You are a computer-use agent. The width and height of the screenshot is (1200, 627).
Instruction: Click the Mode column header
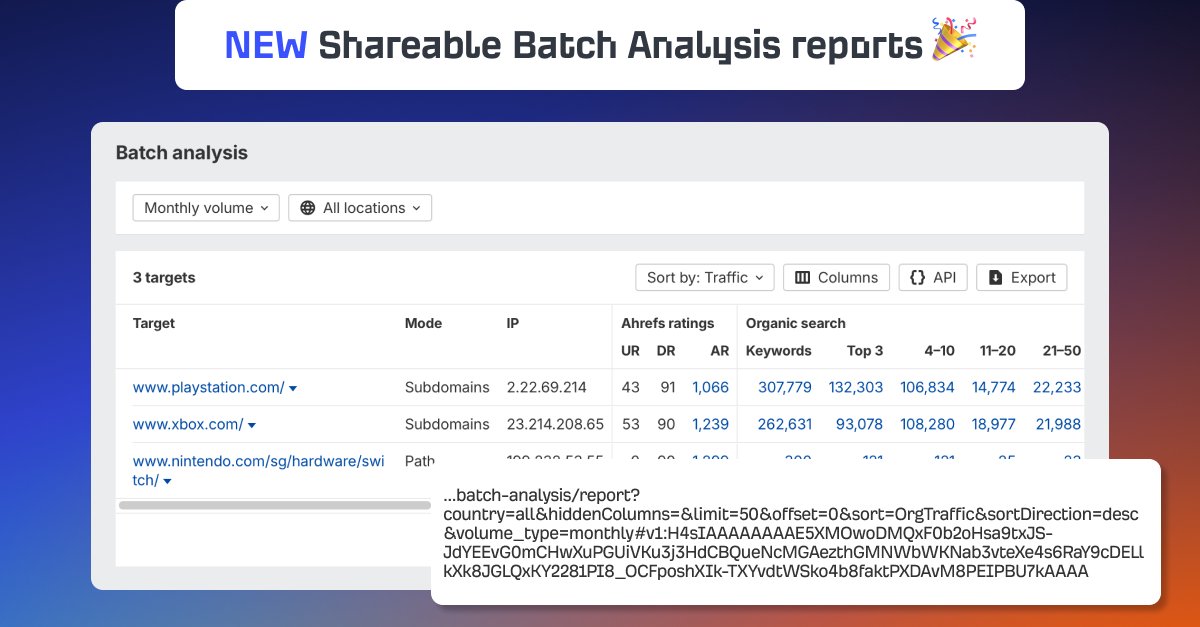click(423, 323)
